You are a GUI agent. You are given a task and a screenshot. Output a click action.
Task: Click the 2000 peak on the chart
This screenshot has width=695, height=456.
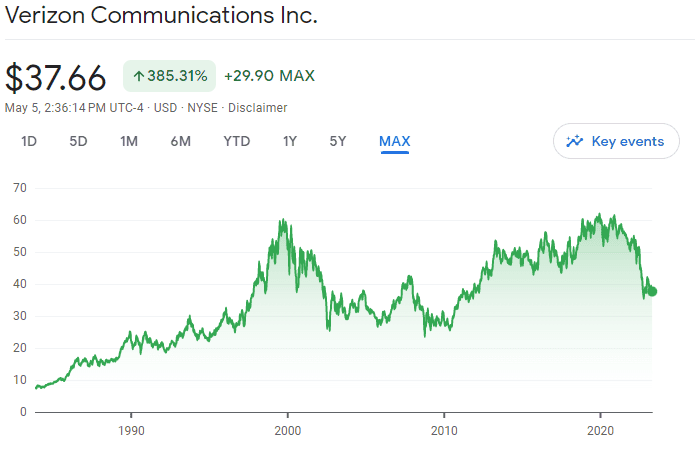pyautogui.click(x=283, y=221)
